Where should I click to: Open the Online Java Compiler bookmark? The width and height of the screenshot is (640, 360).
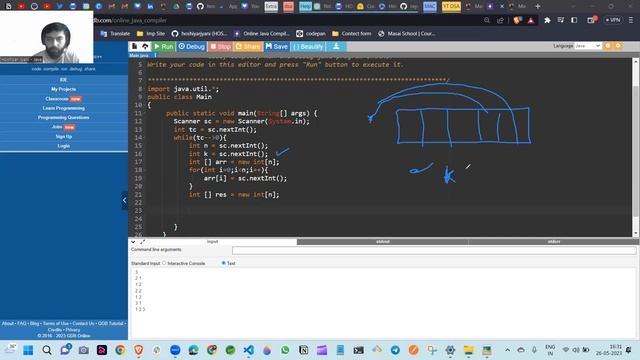point(261,33)
